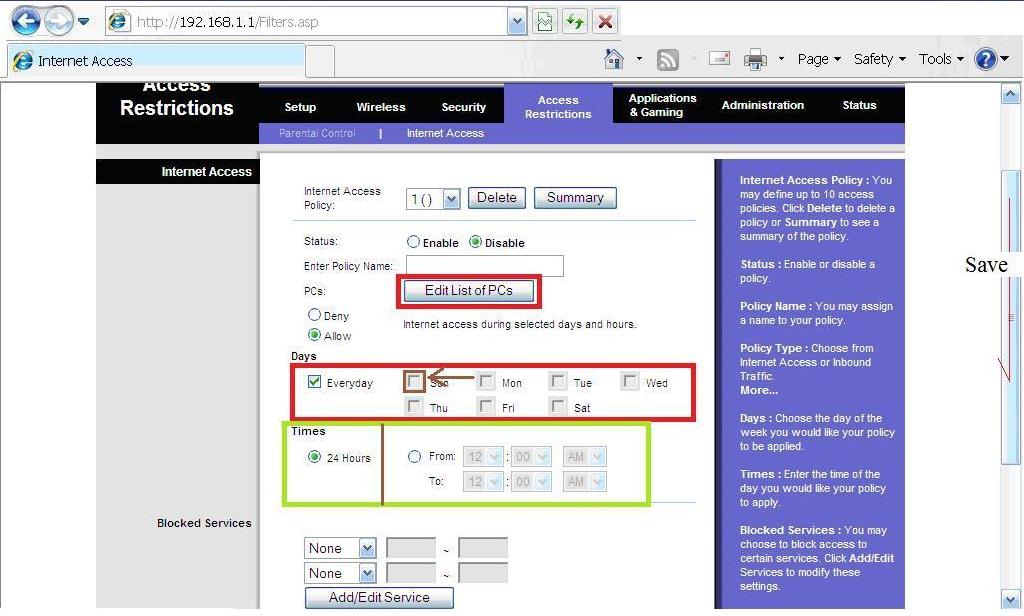
Task: Open the first Blocked Services None dropdown
Action: pyautogui.click(x=340, y=548)
